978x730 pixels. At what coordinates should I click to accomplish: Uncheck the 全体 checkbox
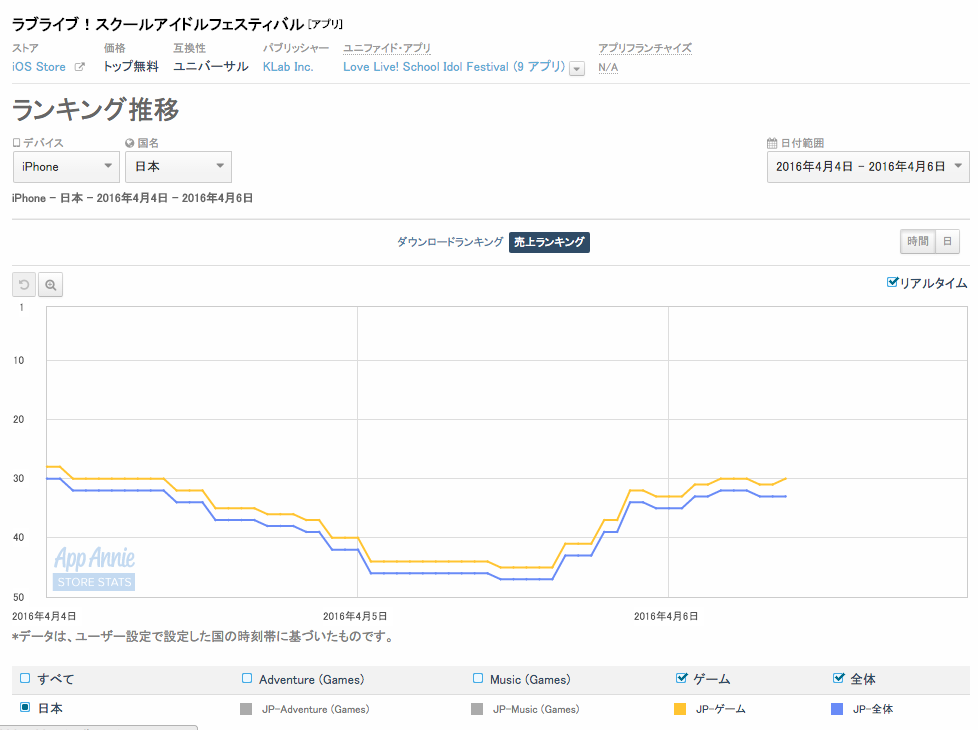(x=838, y=679)
